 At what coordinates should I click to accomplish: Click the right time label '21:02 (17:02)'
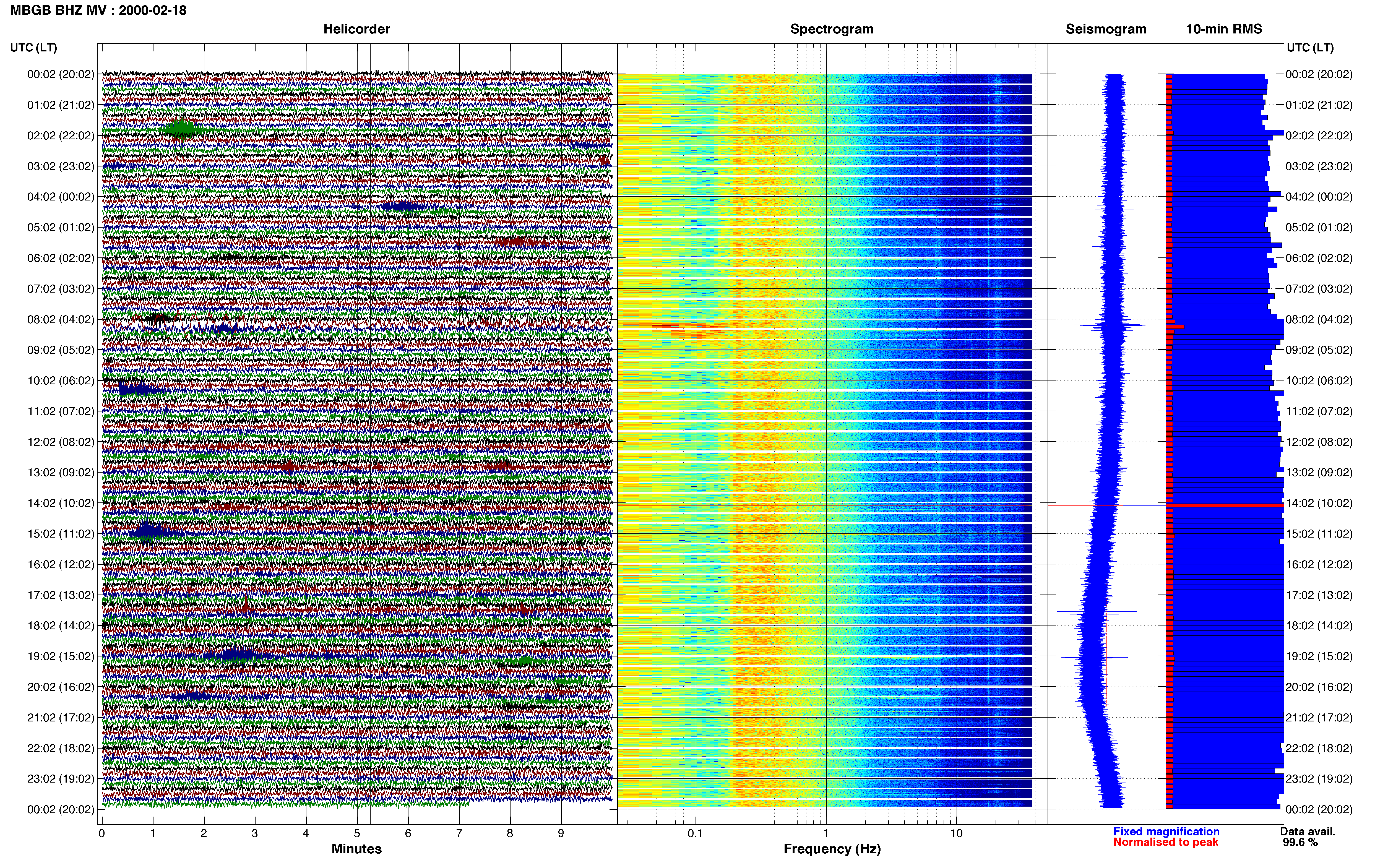[1319, 718]
